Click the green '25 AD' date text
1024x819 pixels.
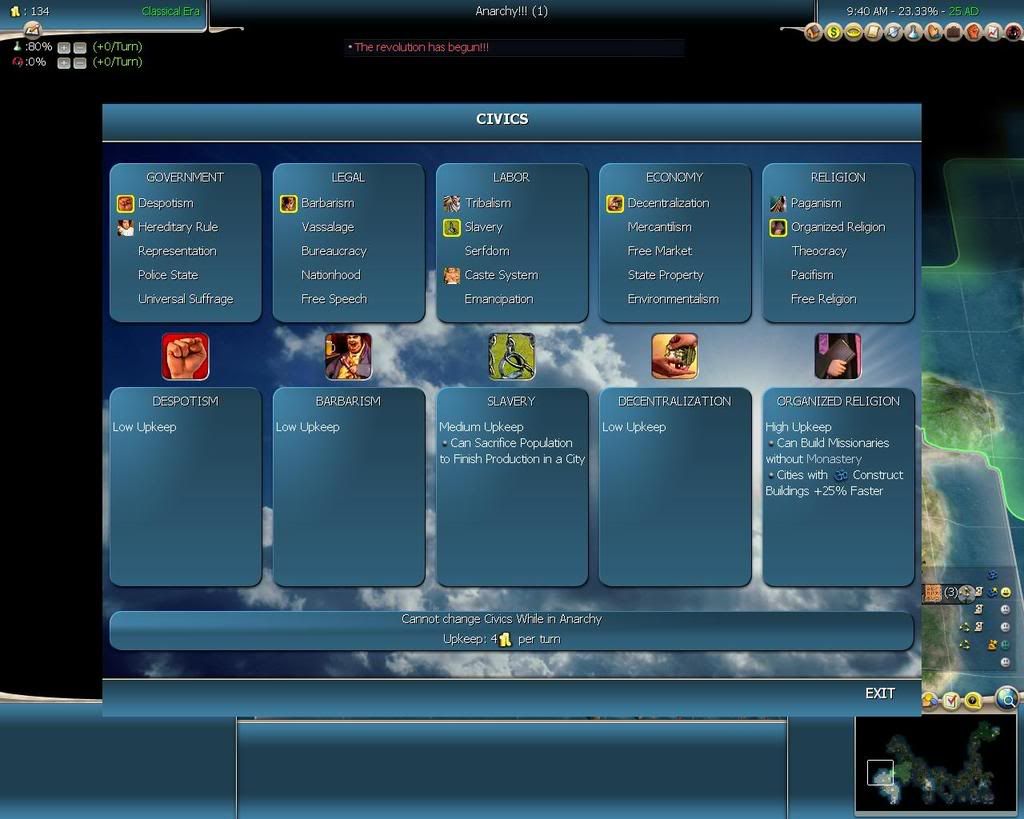tap(964, 11)
